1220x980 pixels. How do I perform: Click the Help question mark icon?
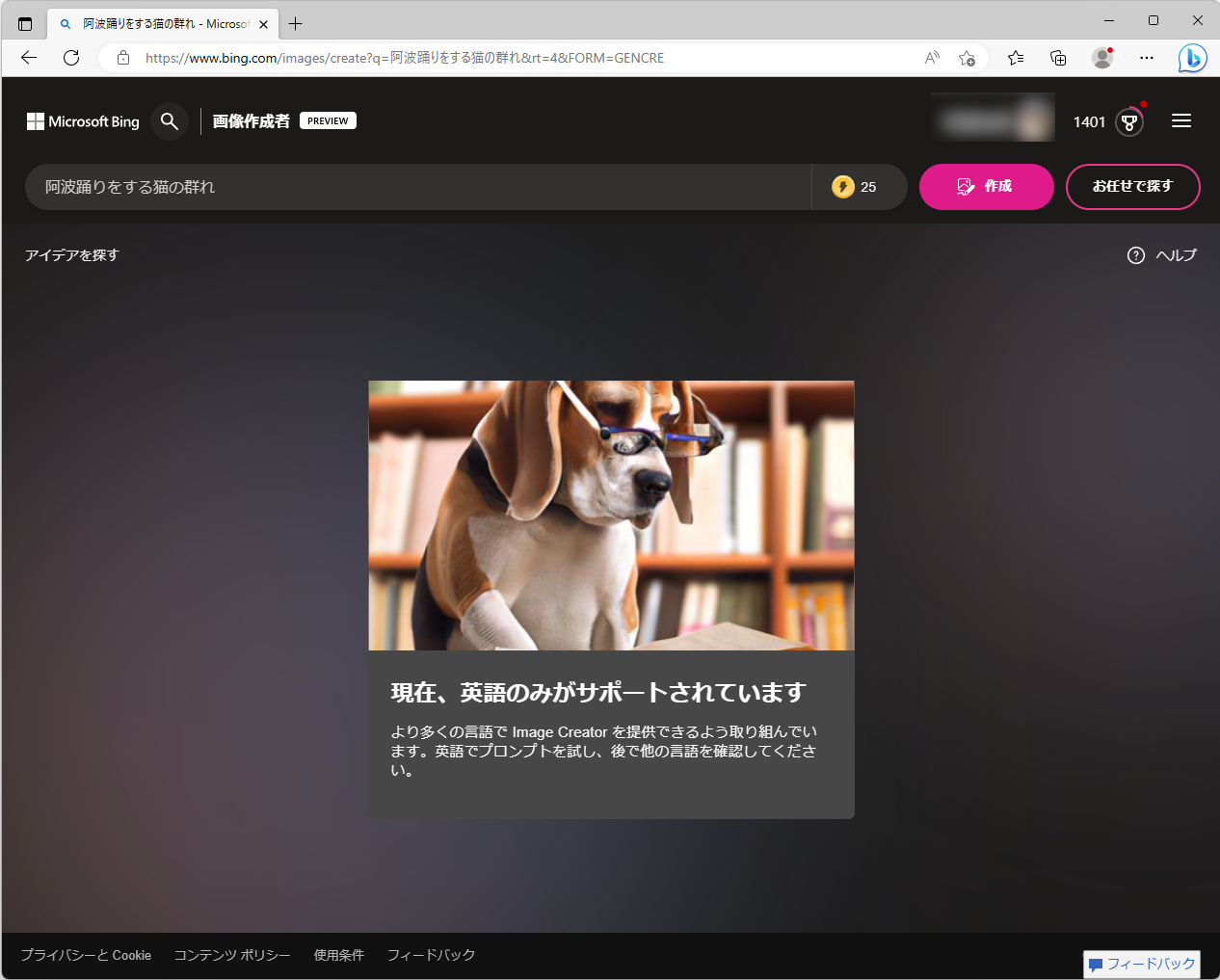[1136, 254]
